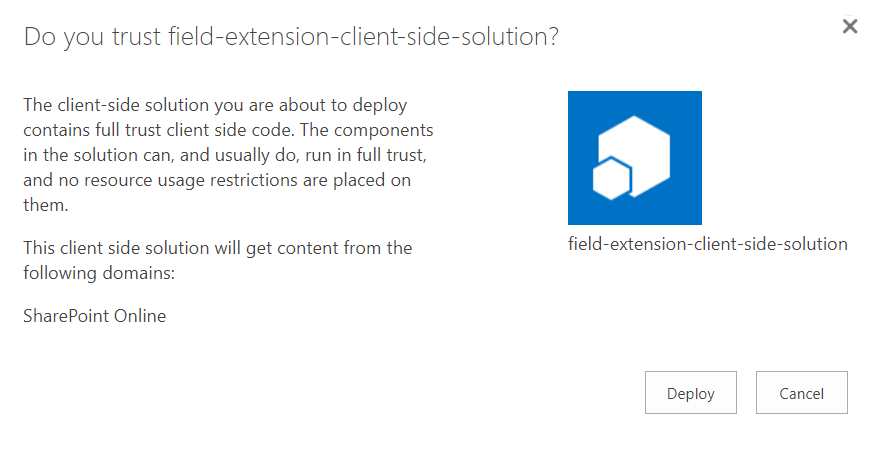Click the 'following domains:' line
Viewport: 874px width, 451px height.
click(99, 273)
